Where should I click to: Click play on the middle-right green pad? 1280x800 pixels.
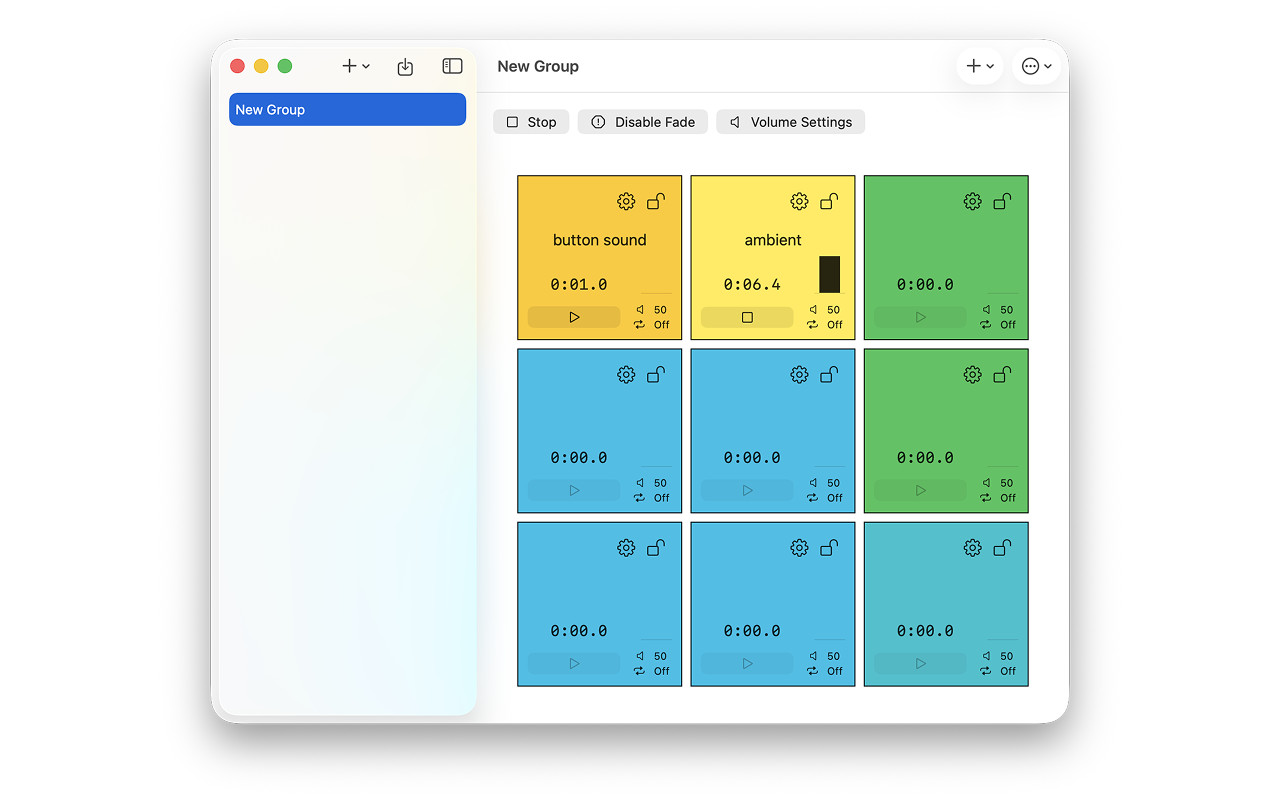click(920, 490)
